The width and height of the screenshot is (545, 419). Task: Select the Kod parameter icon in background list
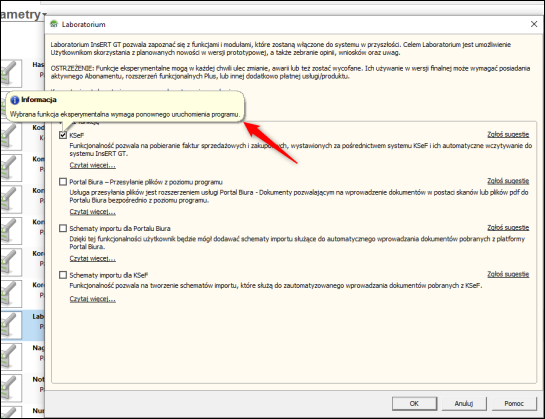(11, 136)
